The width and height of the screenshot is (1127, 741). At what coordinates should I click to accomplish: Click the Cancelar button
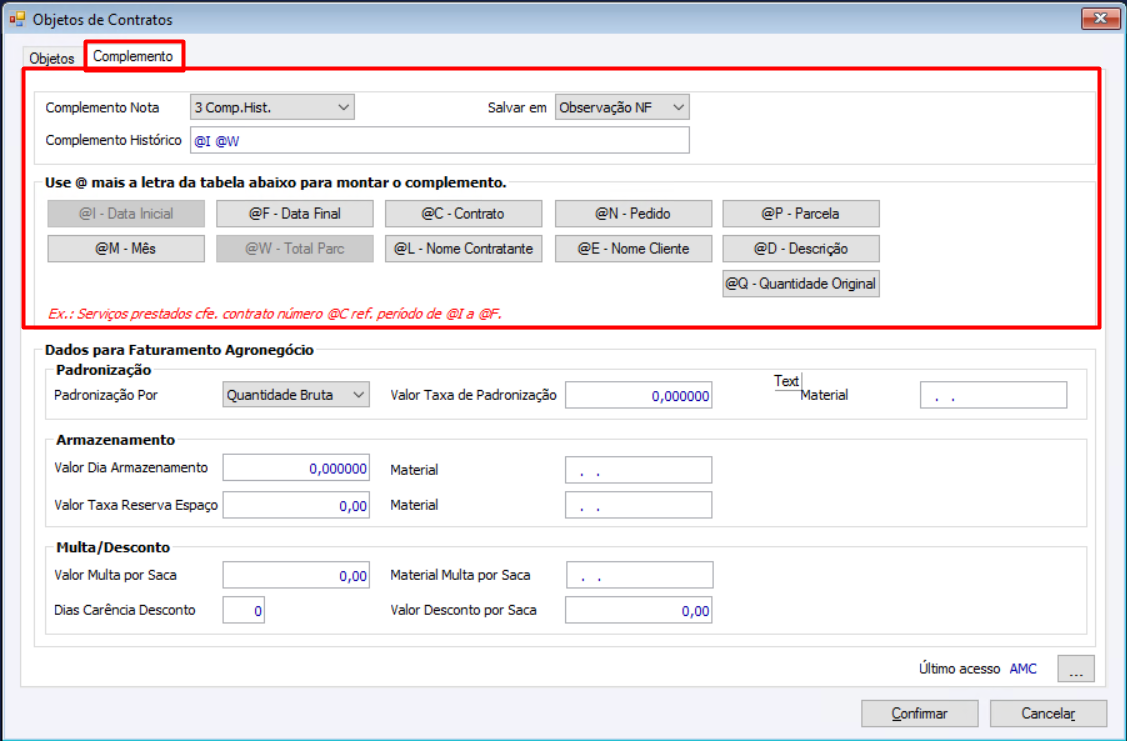pos(1048,714)
